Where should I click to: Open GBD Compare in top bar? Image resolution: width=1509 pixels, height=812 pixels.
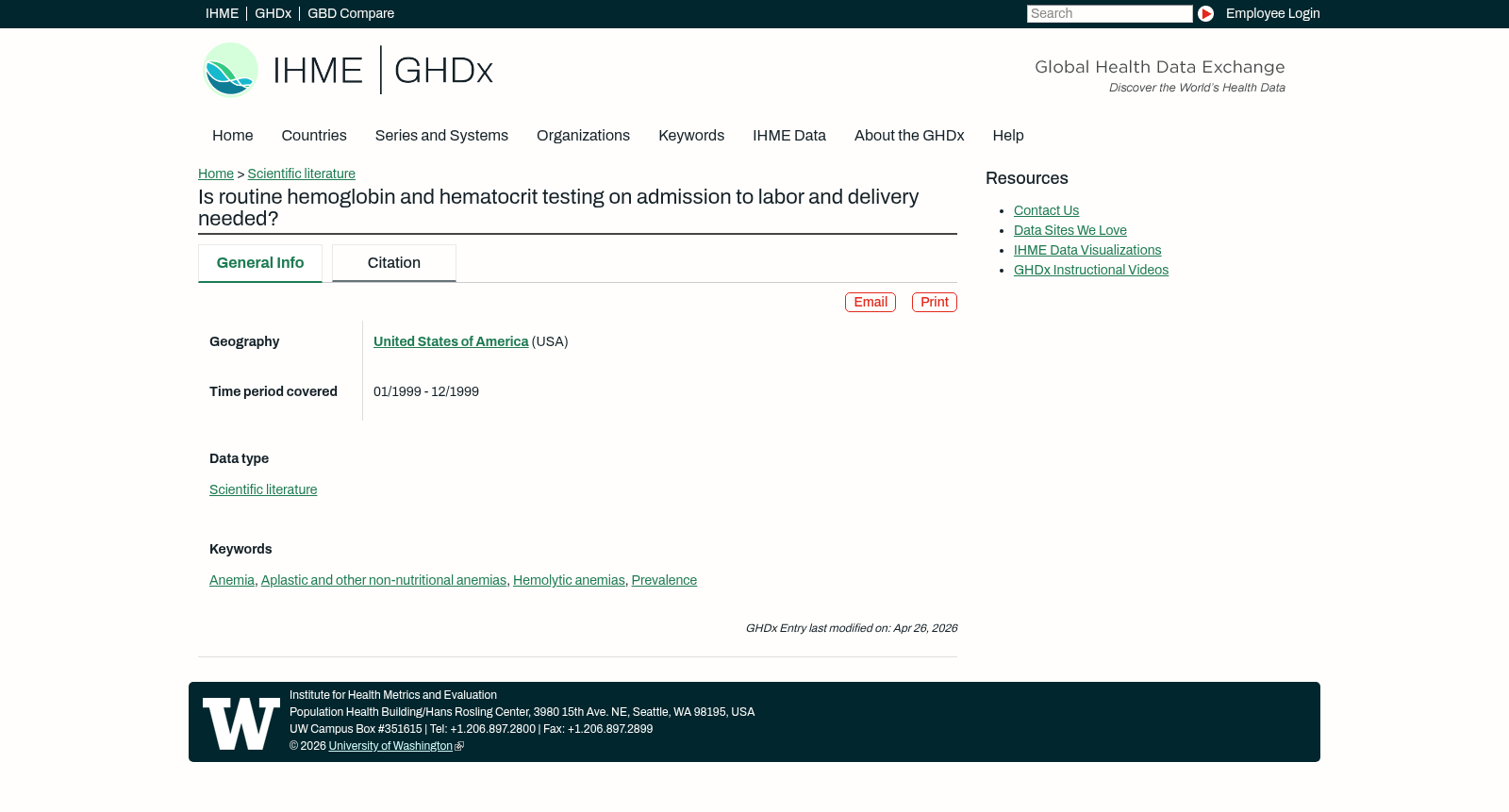pos(351,13)
